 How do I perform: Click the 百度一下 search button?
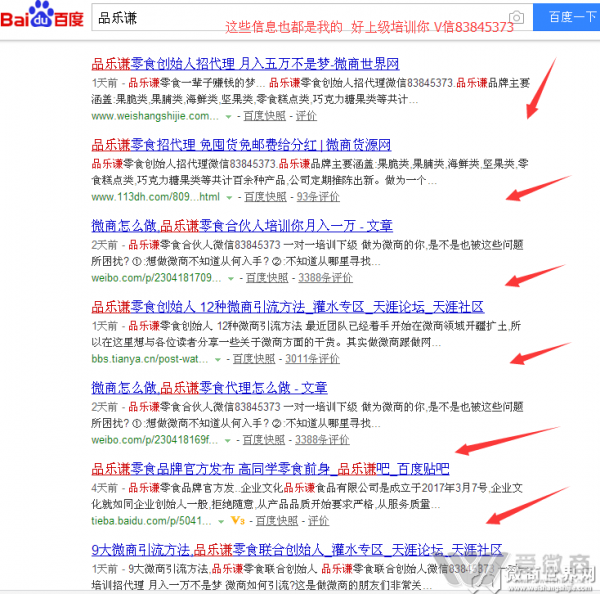point(567,17)
